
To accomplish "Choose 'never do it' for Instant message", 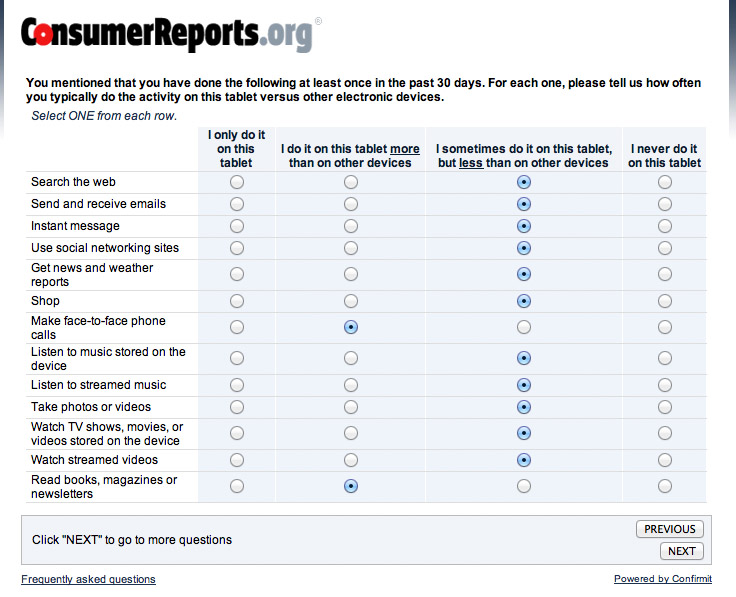I will coord(665,226).
